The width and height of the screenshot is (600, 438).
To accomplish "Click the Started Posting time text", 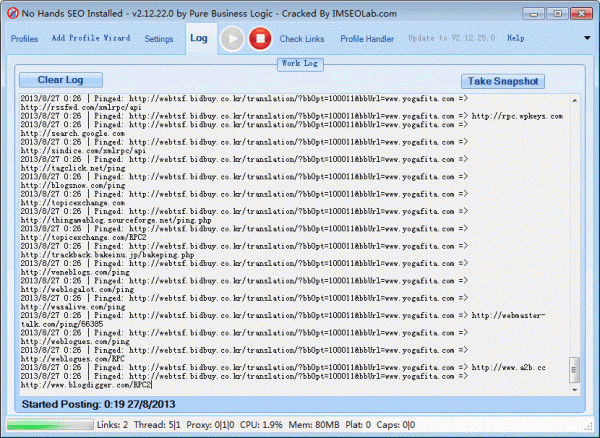I will (98, 404).
